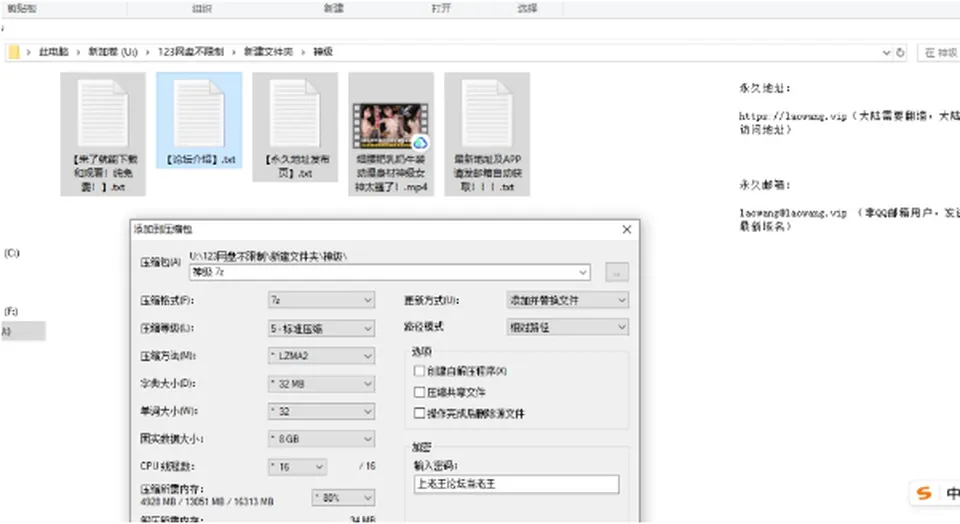Viewport: 960px width, 524px height.
Task: Open the 字典大小 dropdown showing 32 MB
Action: 321,384
